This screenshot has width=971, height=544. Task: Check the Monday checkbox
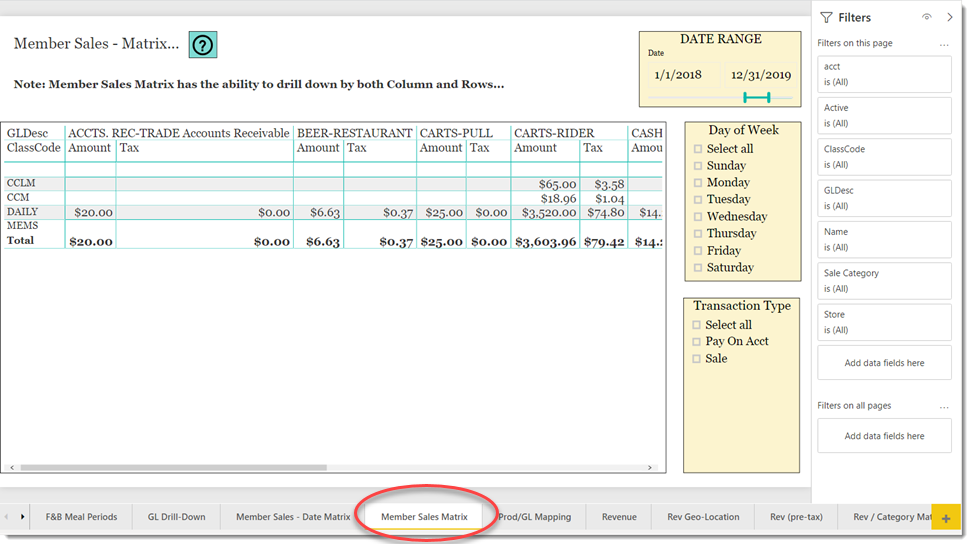click(698, 183)
